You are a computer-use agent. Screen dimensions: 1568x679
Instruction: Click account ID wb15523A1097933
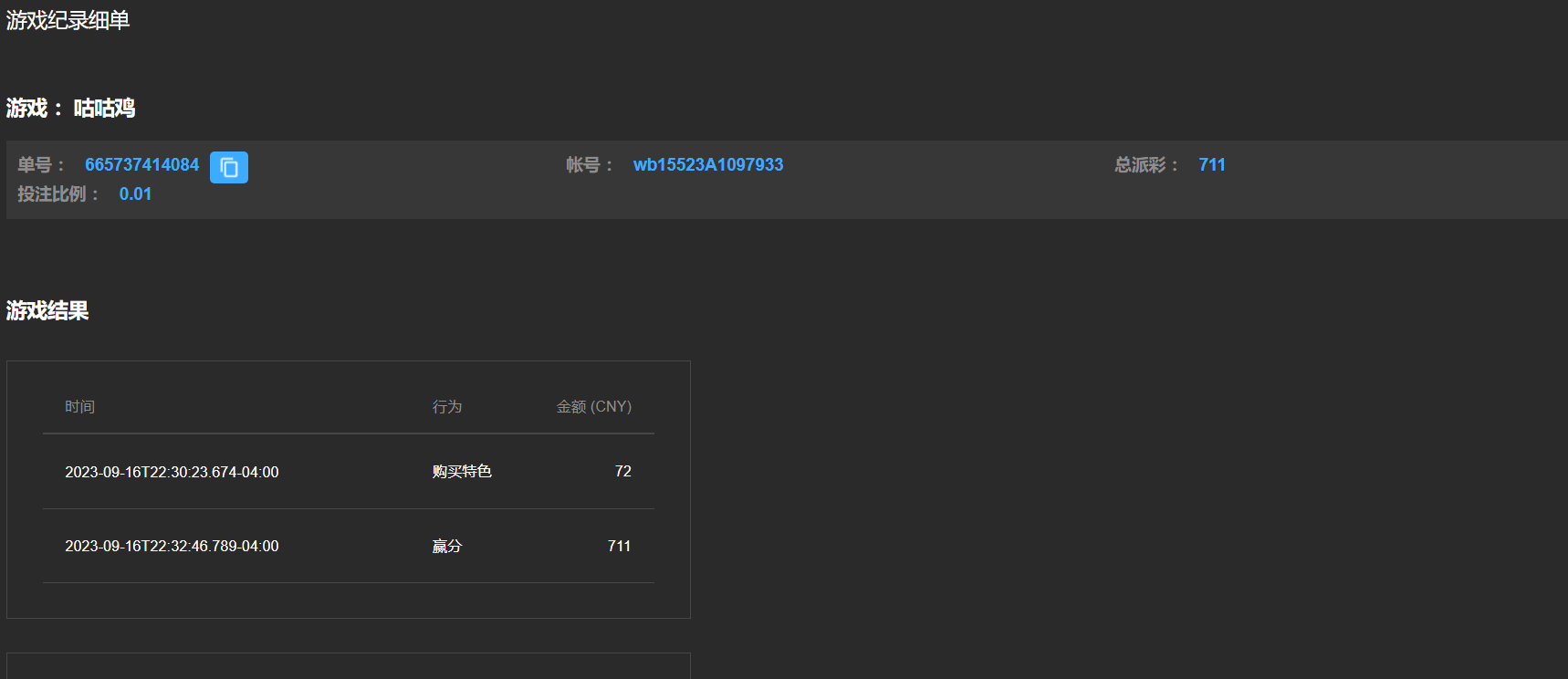pos(707,165)
